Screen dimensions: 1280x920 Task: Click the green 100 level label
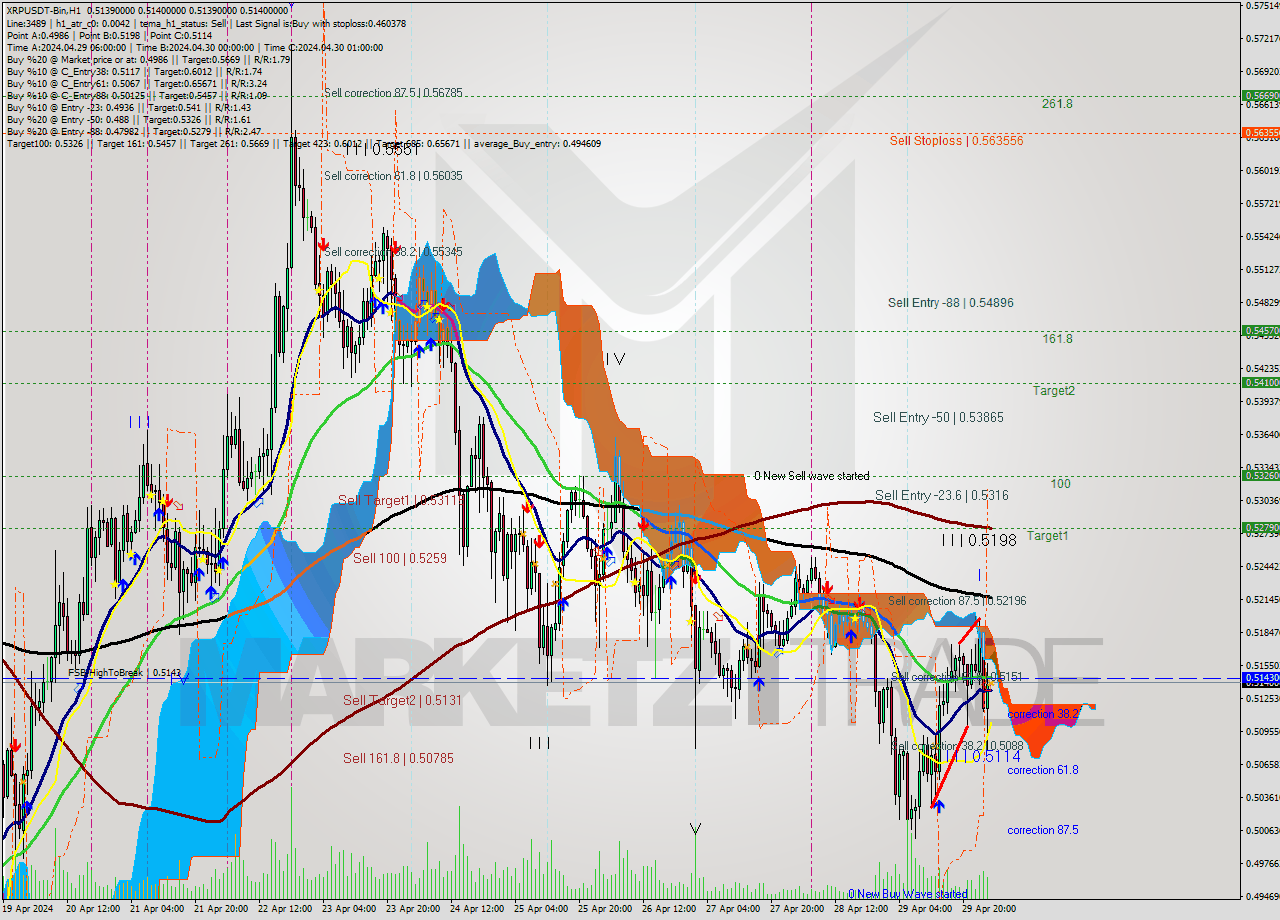point(1060,484)
